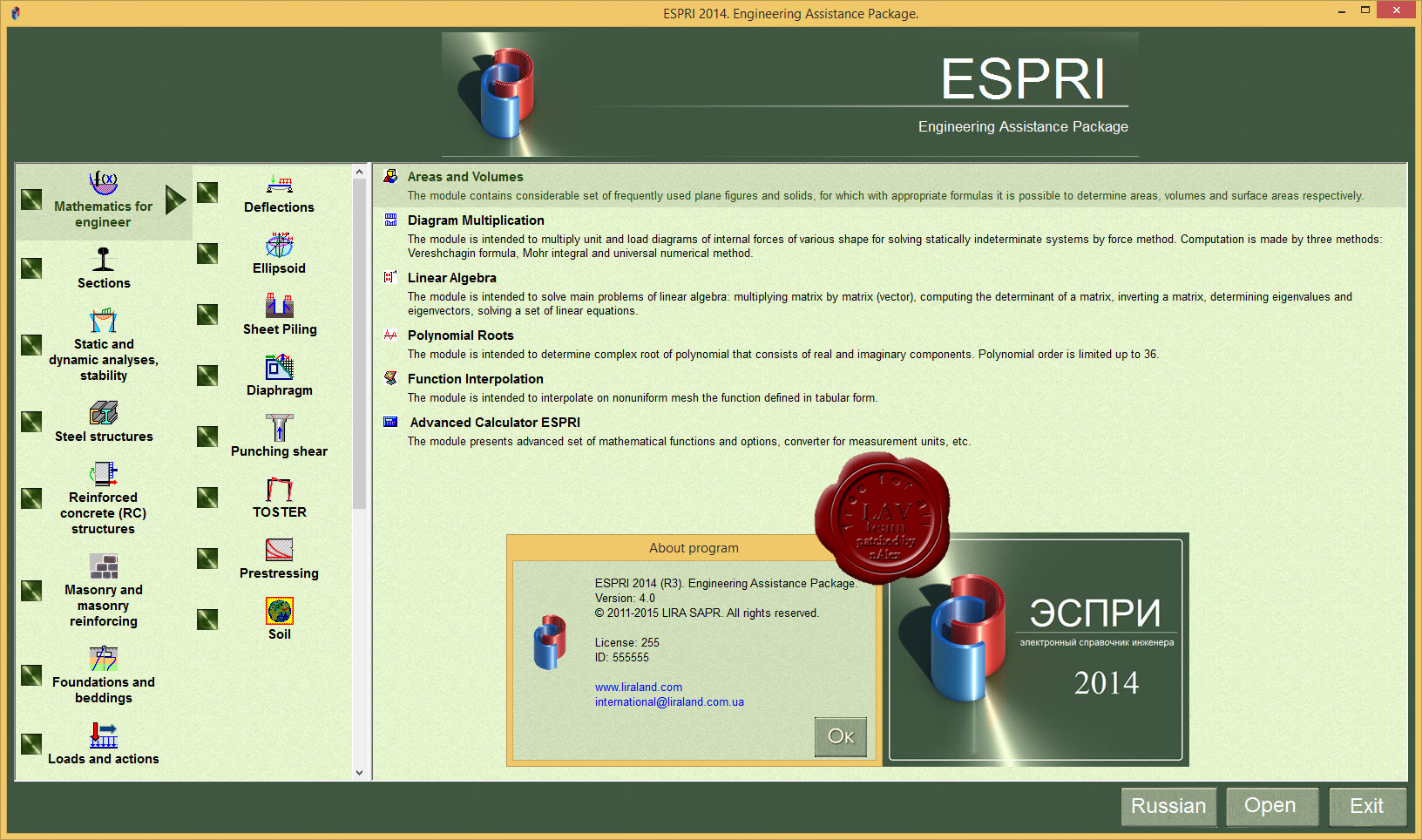Open the Prestressing module icon
The image size is (1422, 840).
click(279, 550)
